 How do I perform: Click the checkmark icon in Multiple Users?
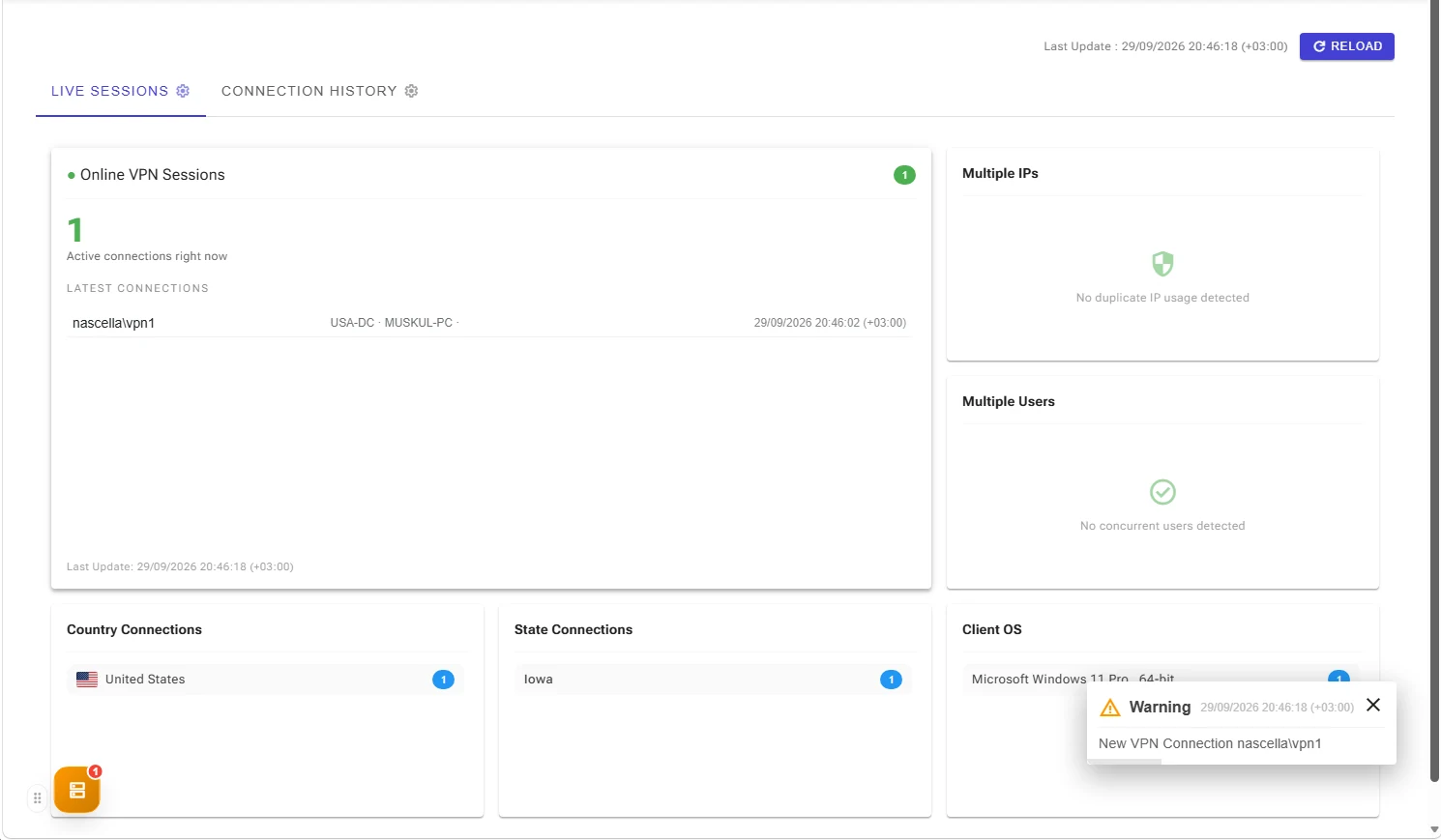pyautogui.click(x=1162, y=492)
